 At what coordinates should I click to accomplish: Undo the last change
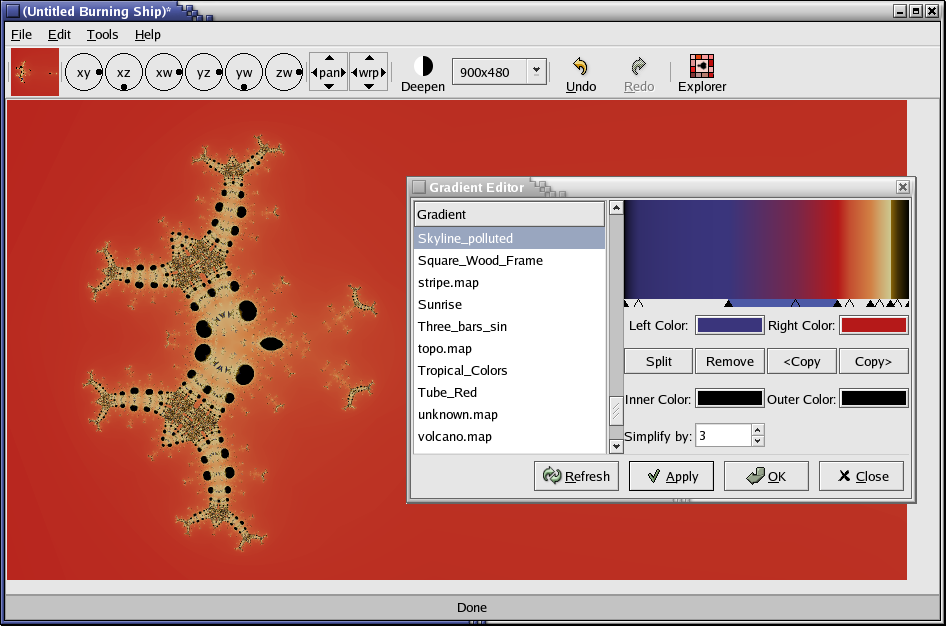(580, 74)
